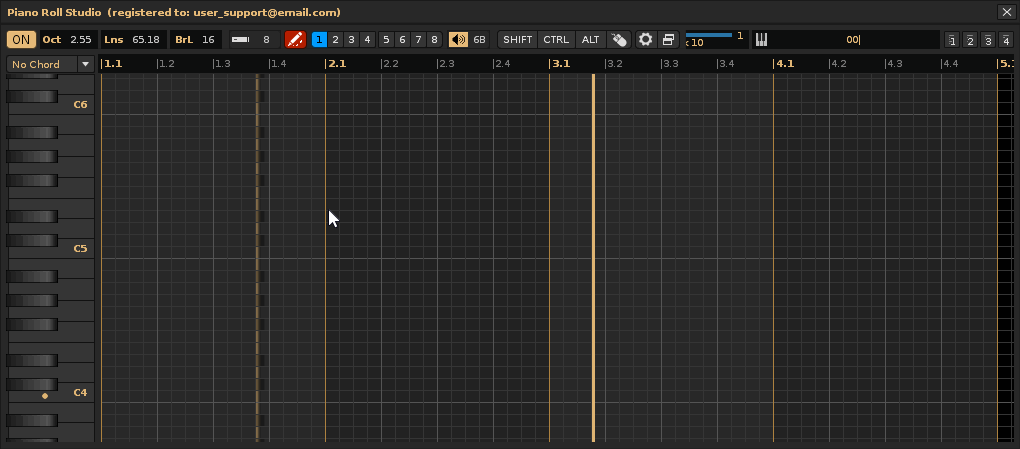Viewport: 1020px width, 449px height.
Task: Click the 3.1 timeline bar marker
Action: tap(561, 63)
